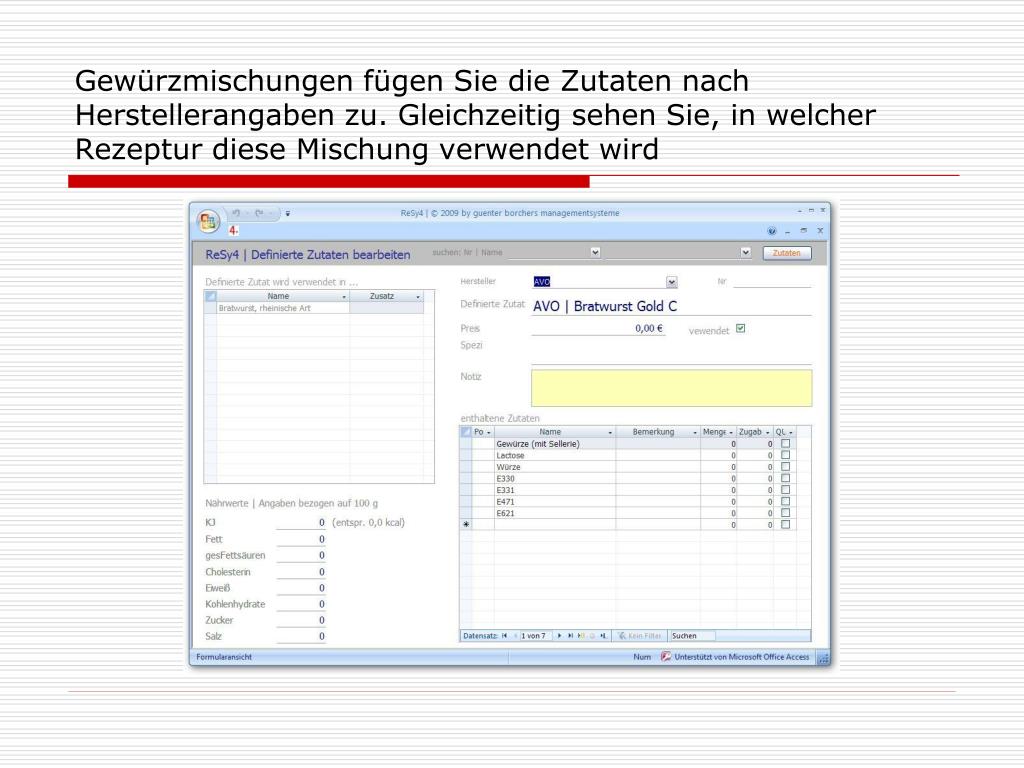Open the QL column dropdown
This screenshot has height=768, width=1024.
pyautogui.click(x=791, y=433)
